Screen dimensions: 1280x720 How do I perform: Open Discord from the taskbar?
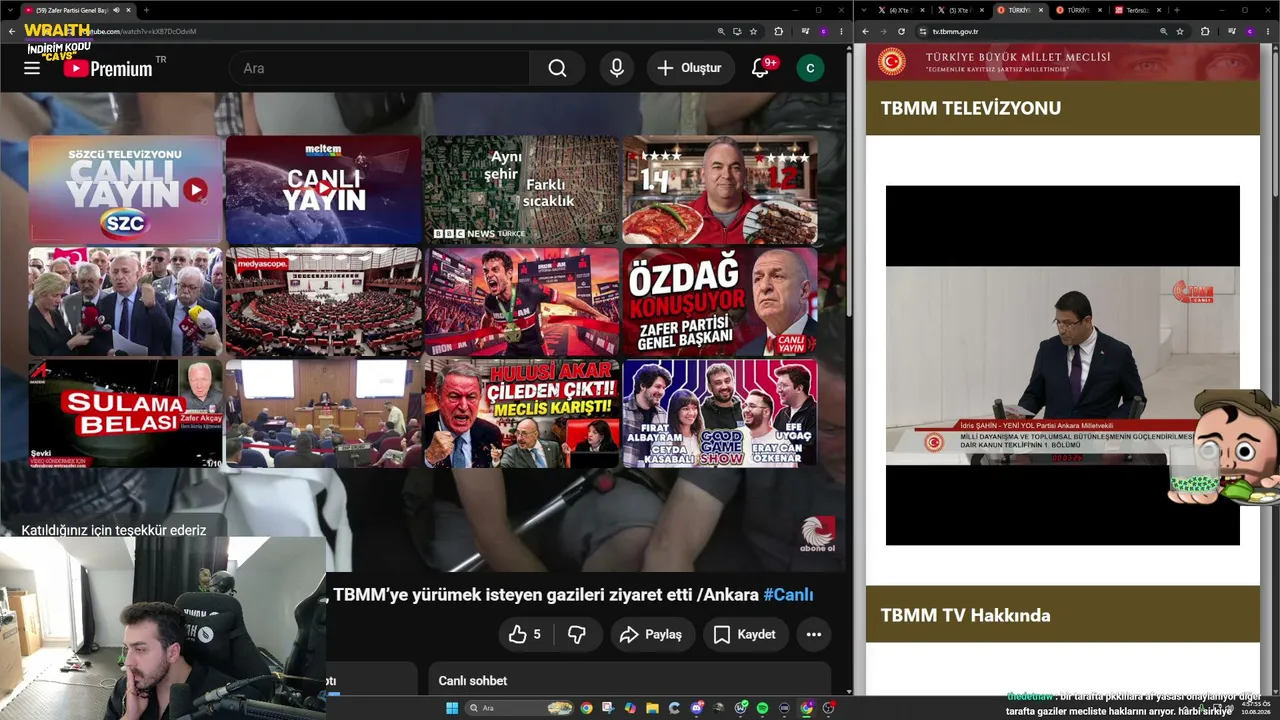[x=696, y=708]
